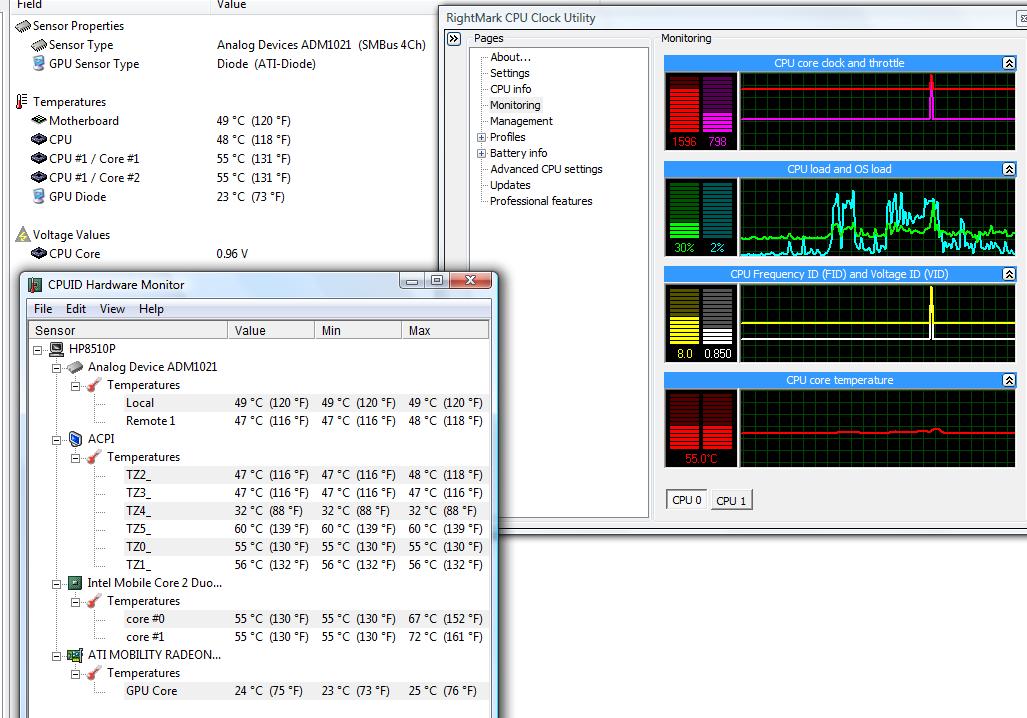Click the Sensor Properties chip icon
Image resolution: width=1027 pixels, height=718 pixels.
pos(23,26)
